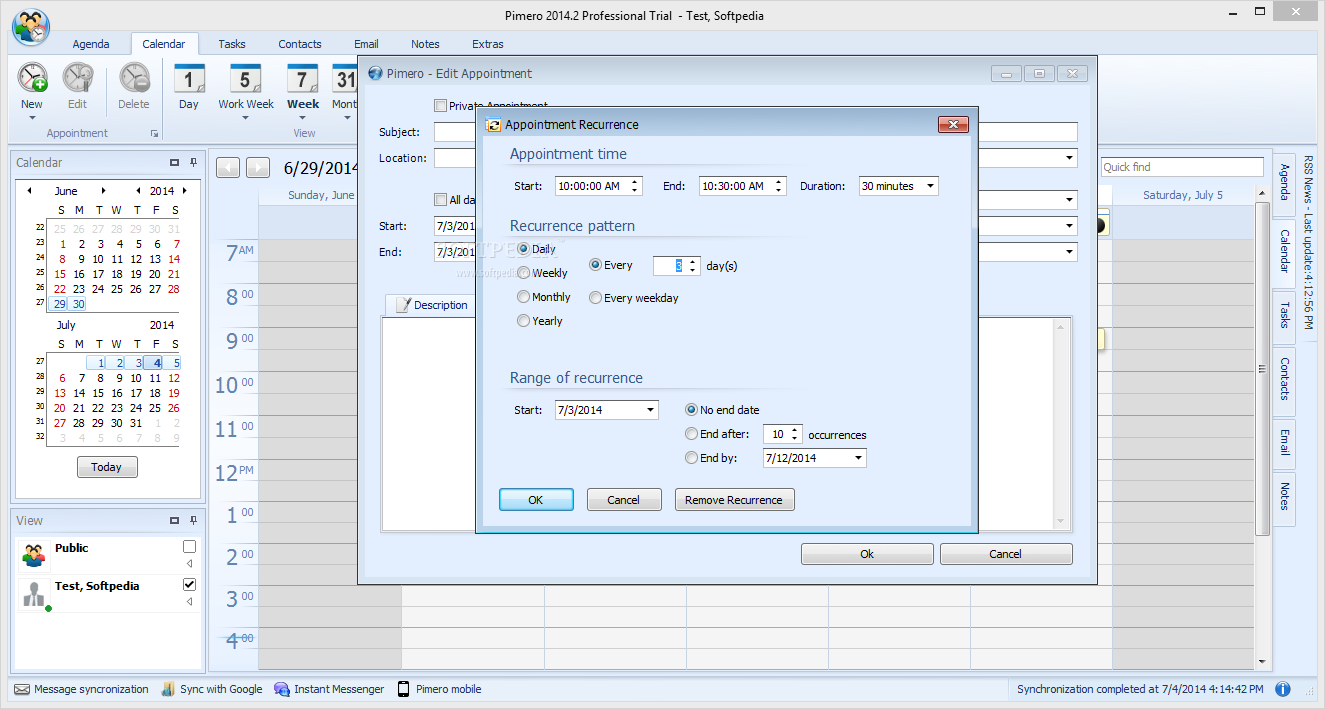Uncheck the Test, Softpedia calendar checkbox
The height and width of the screenshot is (709, 1325).
click(x=189, y=584)
